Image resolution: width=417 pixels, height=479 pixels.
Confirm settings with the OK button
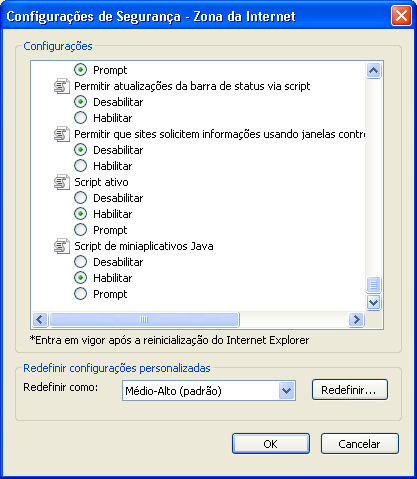click(x=271, y=444)
